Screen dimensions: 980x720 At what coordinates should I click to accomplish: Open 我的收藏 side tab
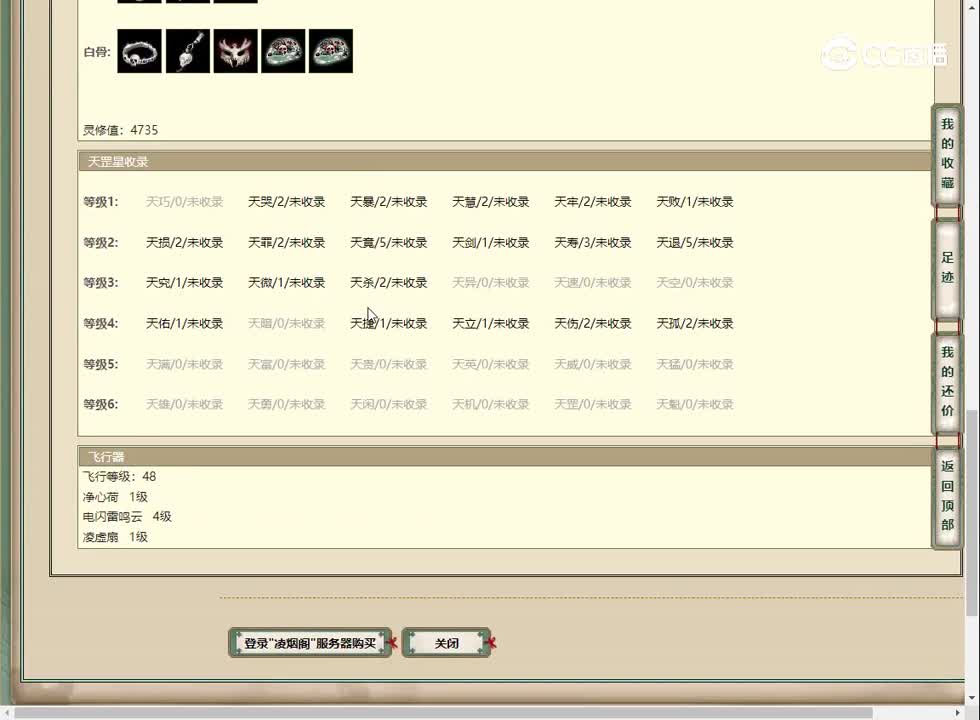[x=947, y=154]
